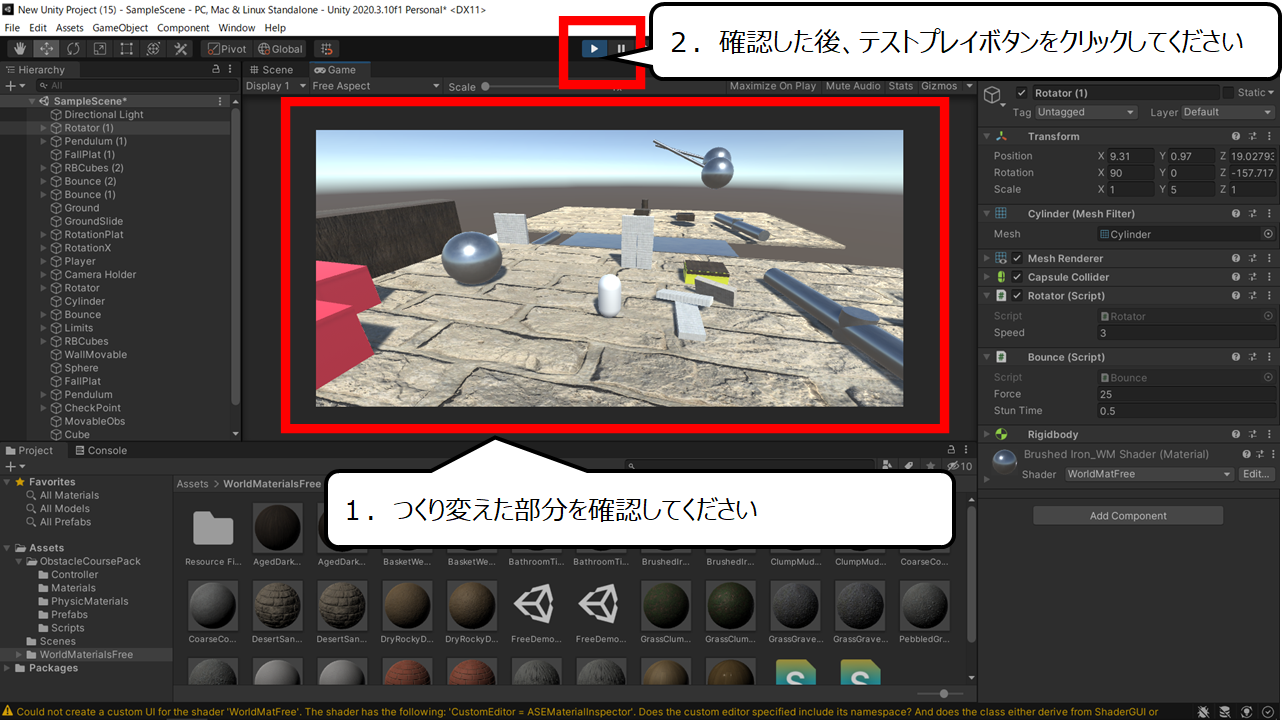Collapse the Transform component
The width and height of the screenshot is (1282, 720).
coord(987,136)
